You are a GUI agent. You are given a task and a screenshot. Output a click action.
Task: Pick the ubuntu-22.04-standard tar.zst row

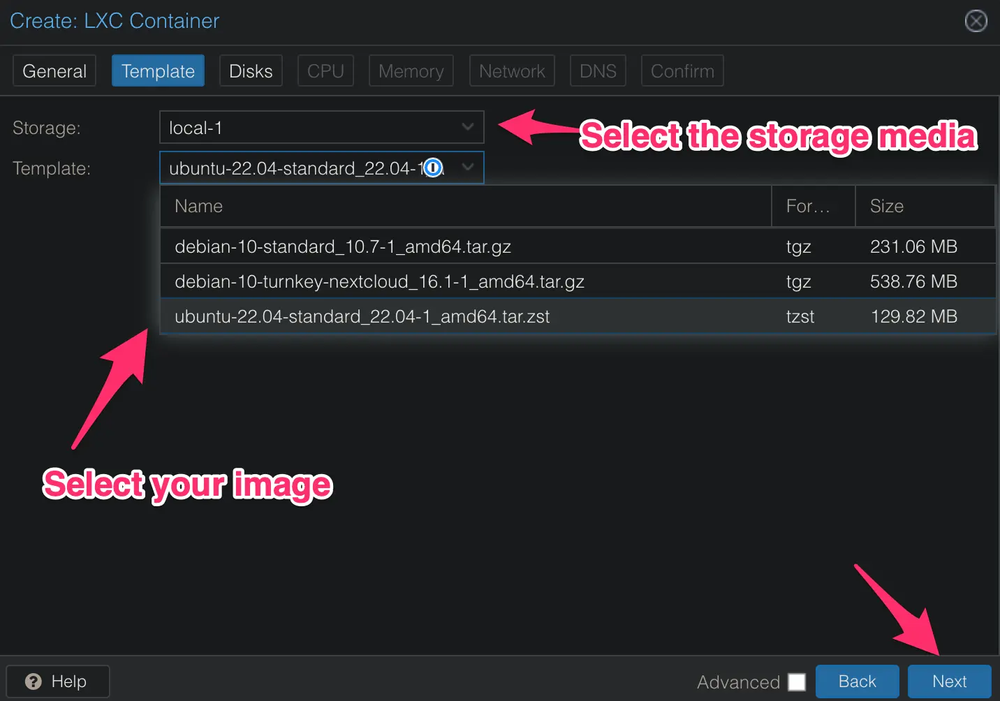coord(577,316)
